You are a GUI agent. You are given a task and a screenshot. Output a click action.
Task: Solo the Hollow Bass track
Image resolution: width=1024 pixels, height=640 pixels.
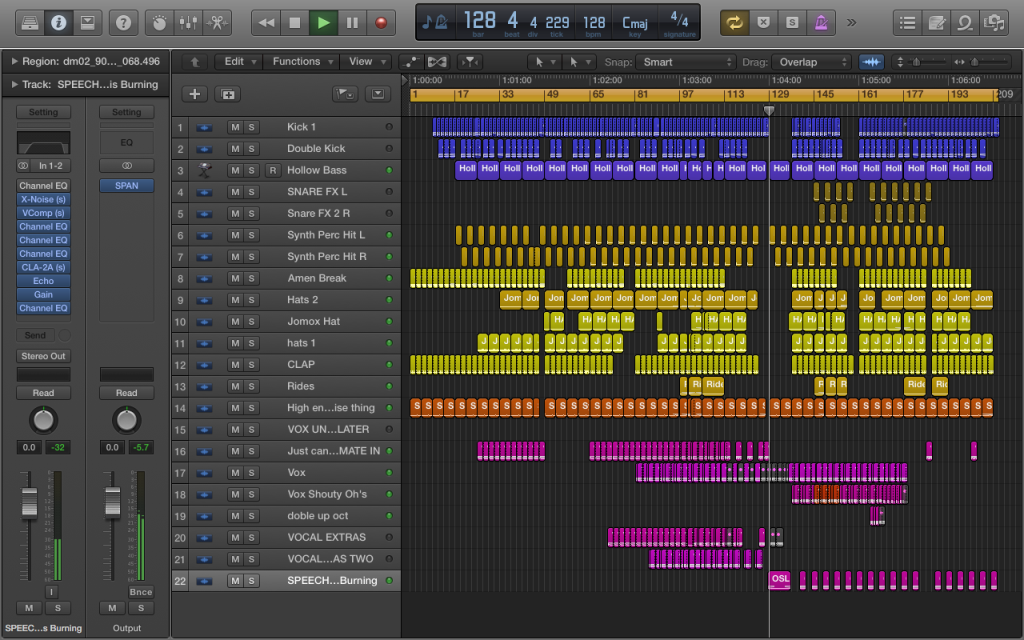[x=252, y=171]
